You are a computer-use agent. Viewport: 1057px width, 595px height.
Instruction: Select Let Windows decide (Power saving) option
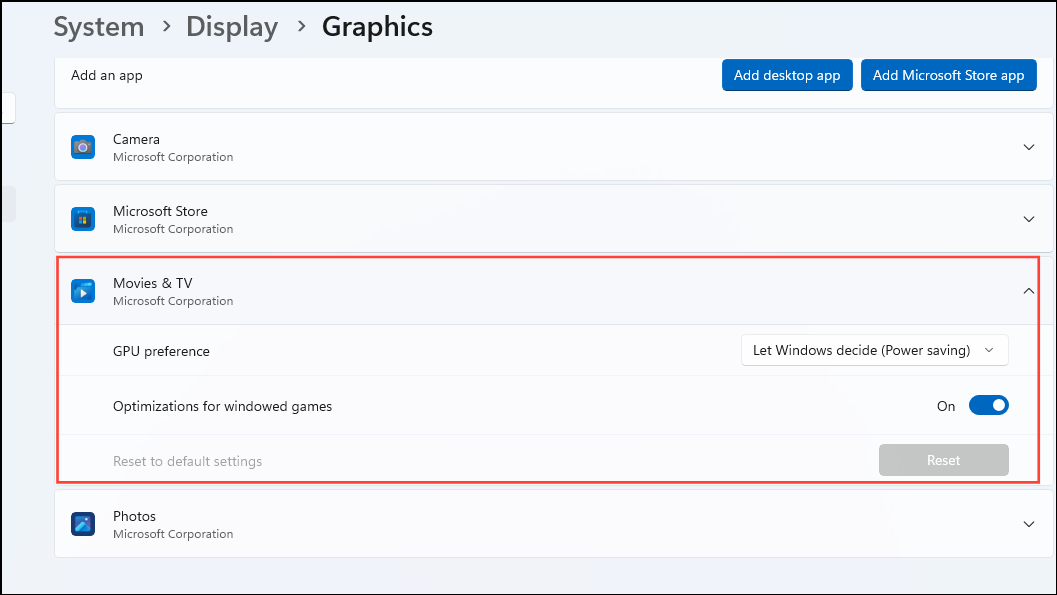[x=861, y=350]
